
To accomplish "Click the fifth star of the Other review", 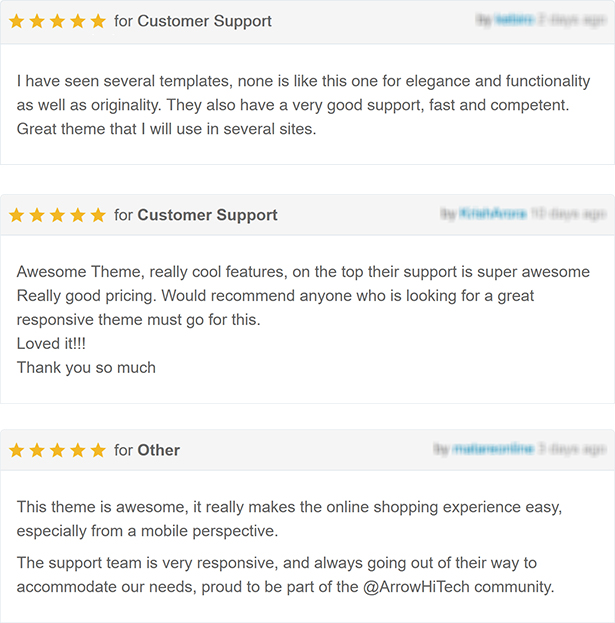I will click(98, 450).
